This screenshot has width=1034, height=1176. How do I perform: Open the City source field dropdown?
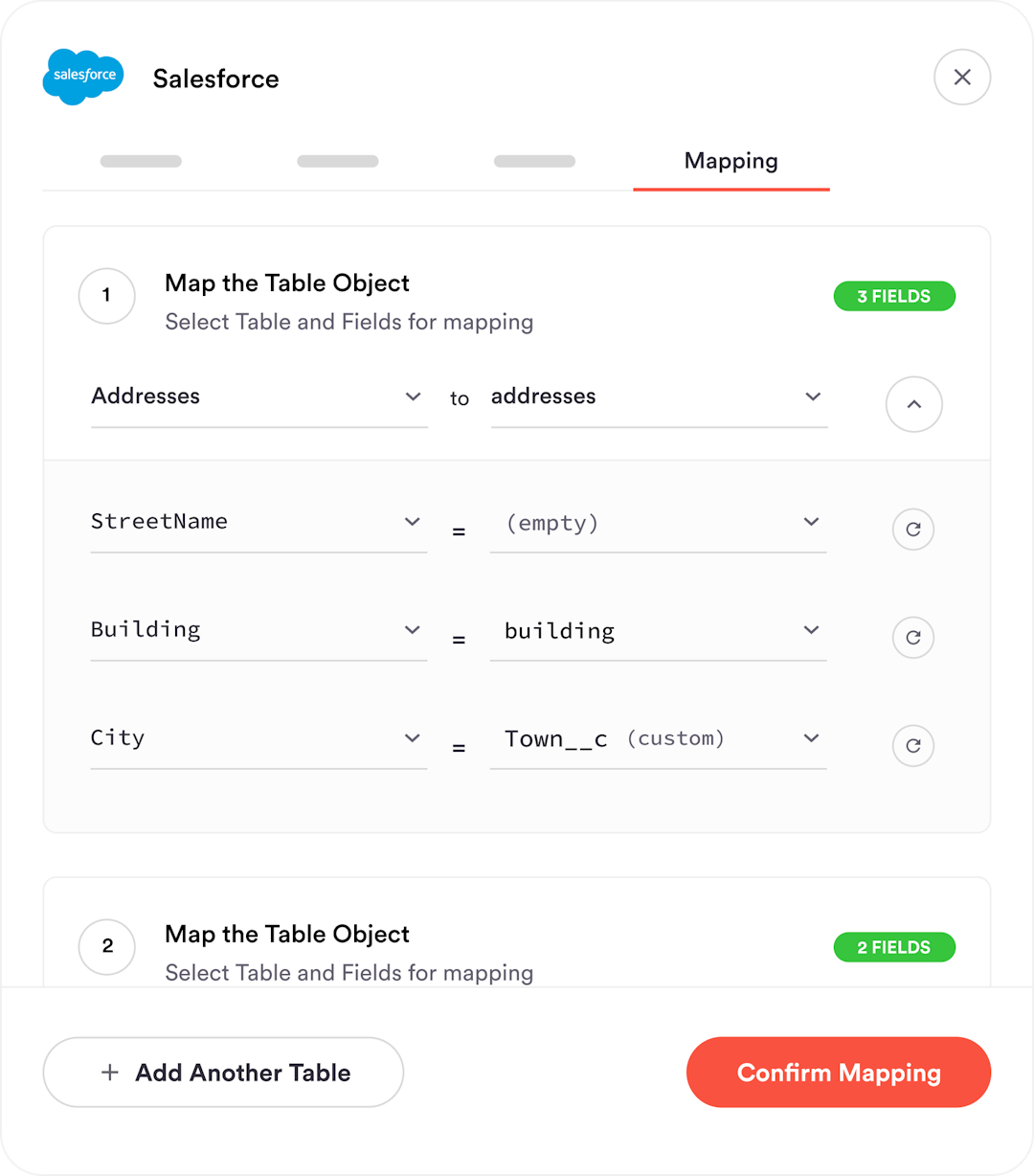click(258, 738)
